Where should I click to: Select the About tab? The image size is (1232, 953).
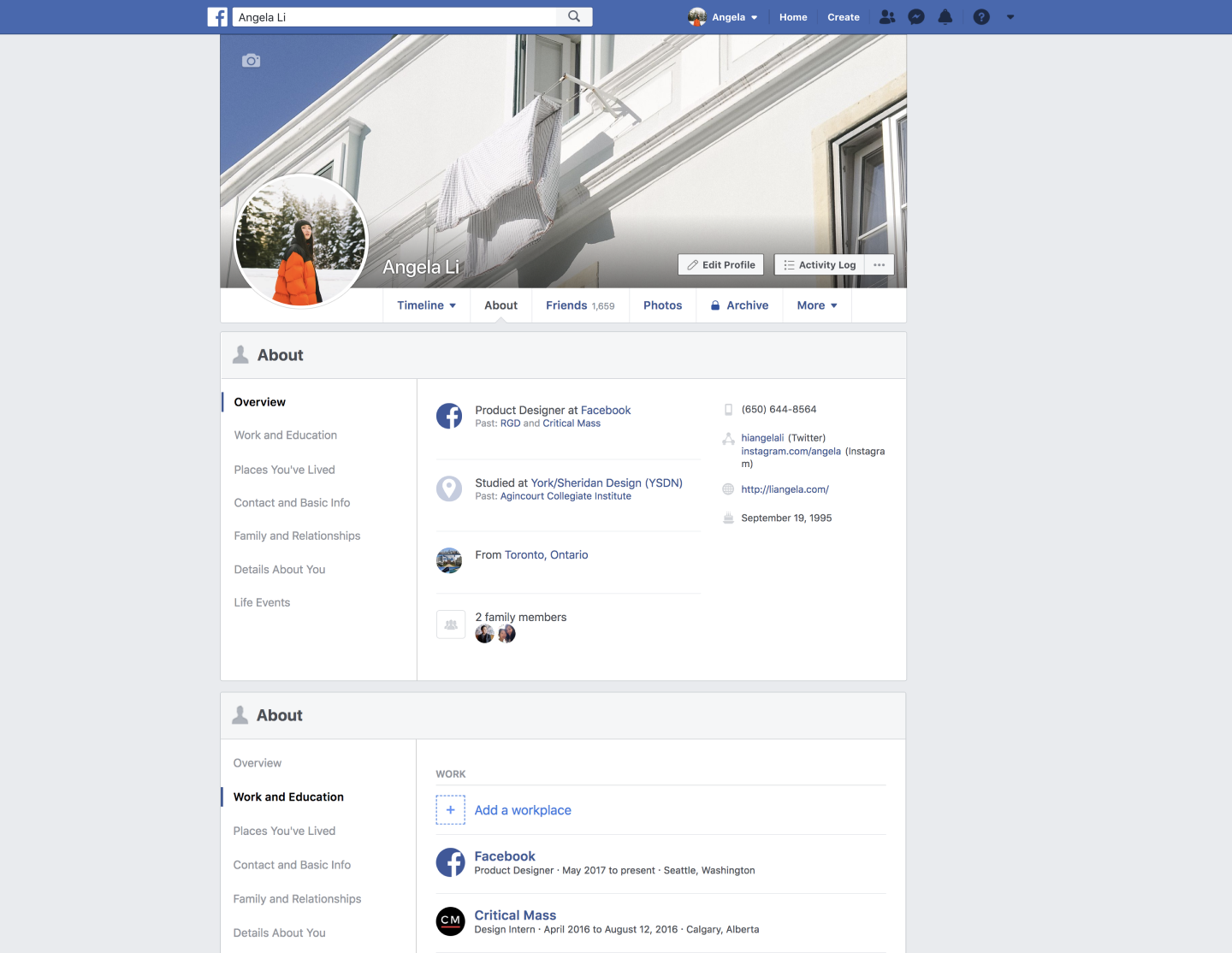click(501, 305)
